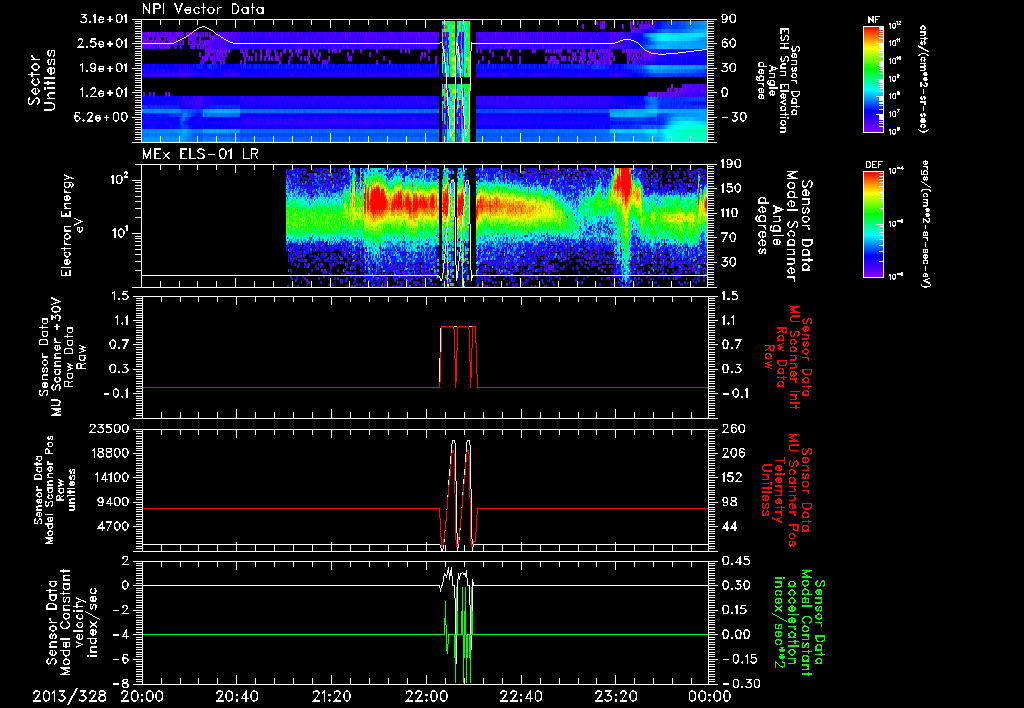1024x708 pixels.
Task: Click the "44" telemetry tick value
Action: (x=729, y=526)
